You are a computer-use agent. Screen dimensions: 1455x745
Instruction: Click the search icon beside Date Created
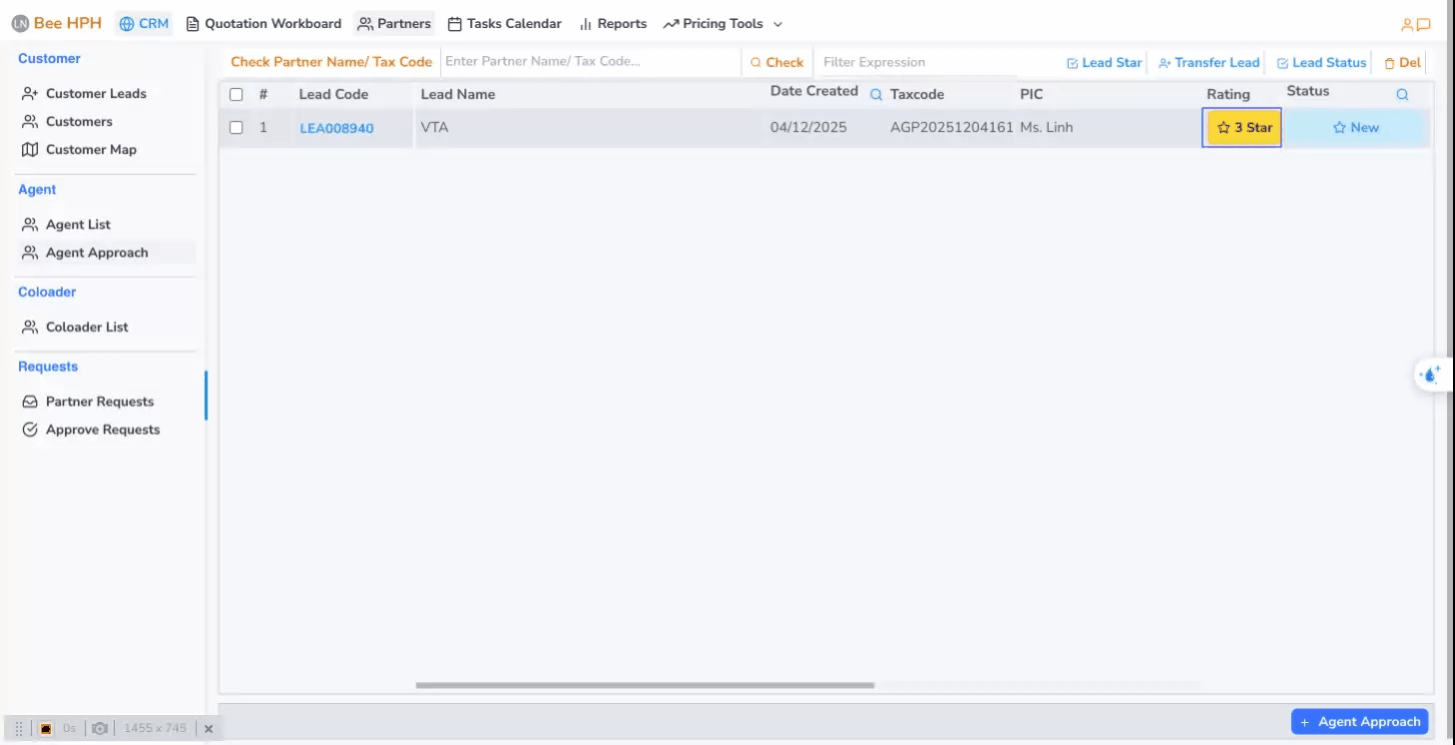click(x=876, y=95)
